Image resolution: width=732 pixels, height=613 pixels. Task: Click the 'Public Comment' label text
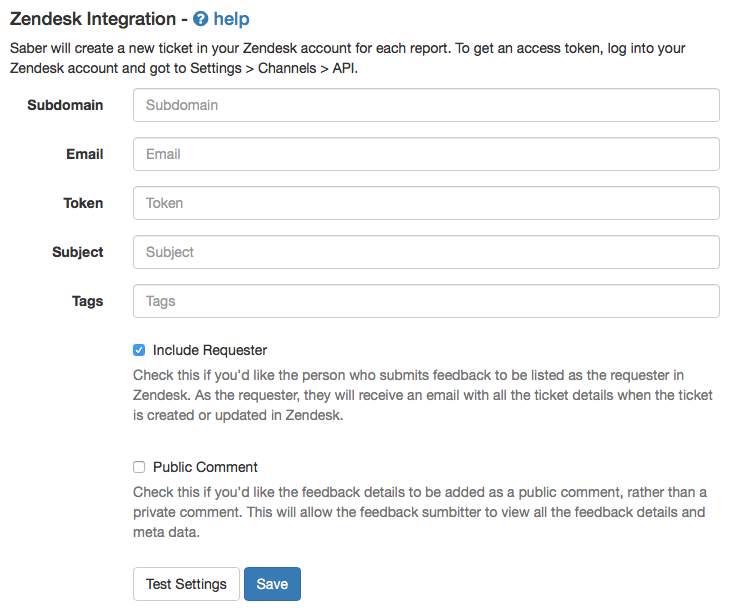point(205,467)
